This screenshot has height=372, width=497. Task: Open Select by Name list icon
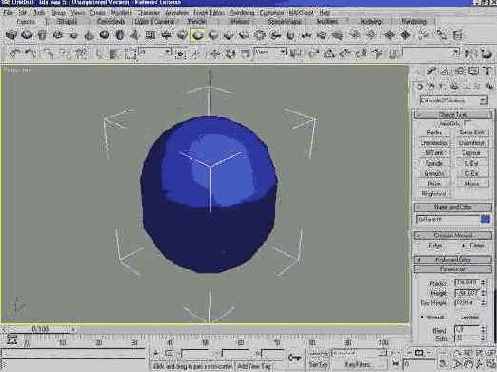point(115,54)
